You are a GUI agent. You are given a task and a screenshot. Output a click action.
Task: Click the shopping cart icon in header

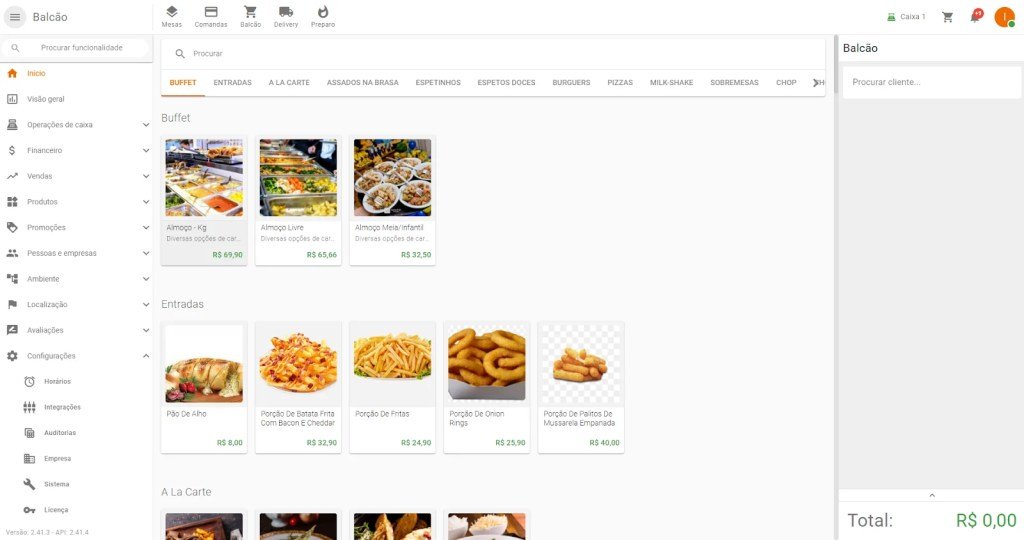click(948, 17)
